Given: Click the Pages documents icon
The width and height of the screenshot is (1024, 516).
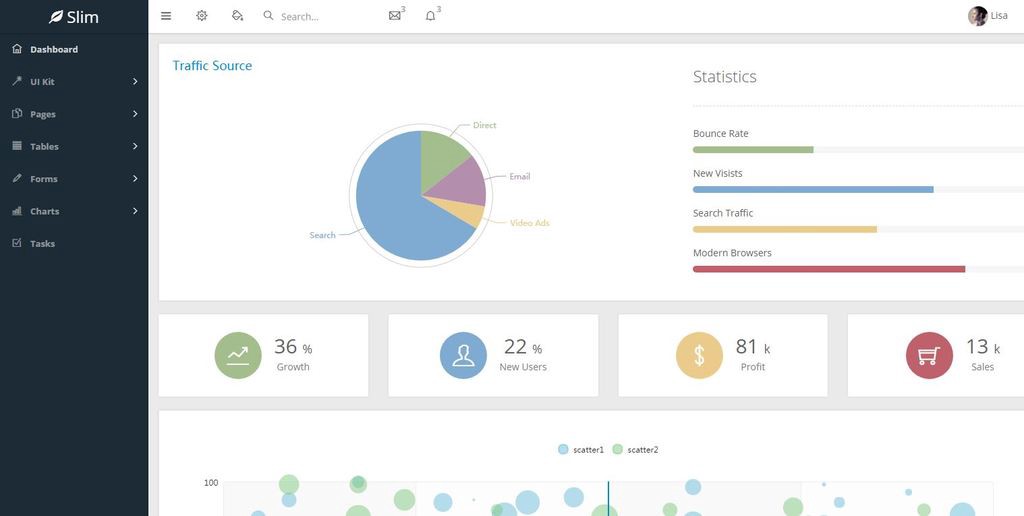Looking at the screenshot, I should [17, 114].
